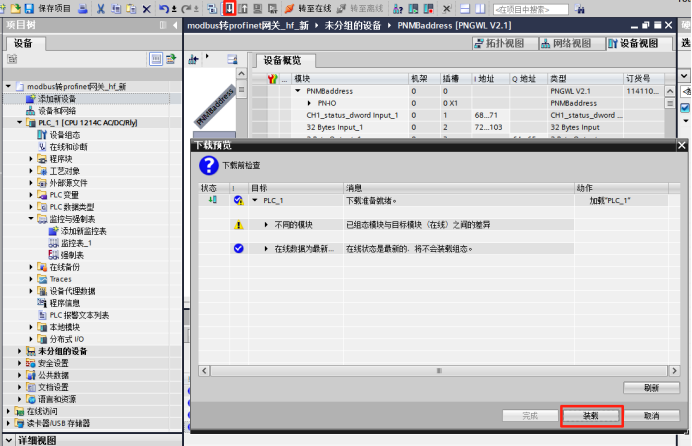Click the copy icon in toolbar
Screen dimensions: 692x446
116,8
